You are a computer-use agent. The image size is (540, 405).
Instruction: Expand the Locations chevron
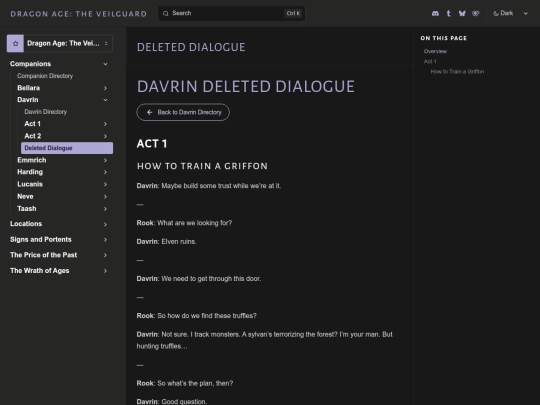click(105, 224)
